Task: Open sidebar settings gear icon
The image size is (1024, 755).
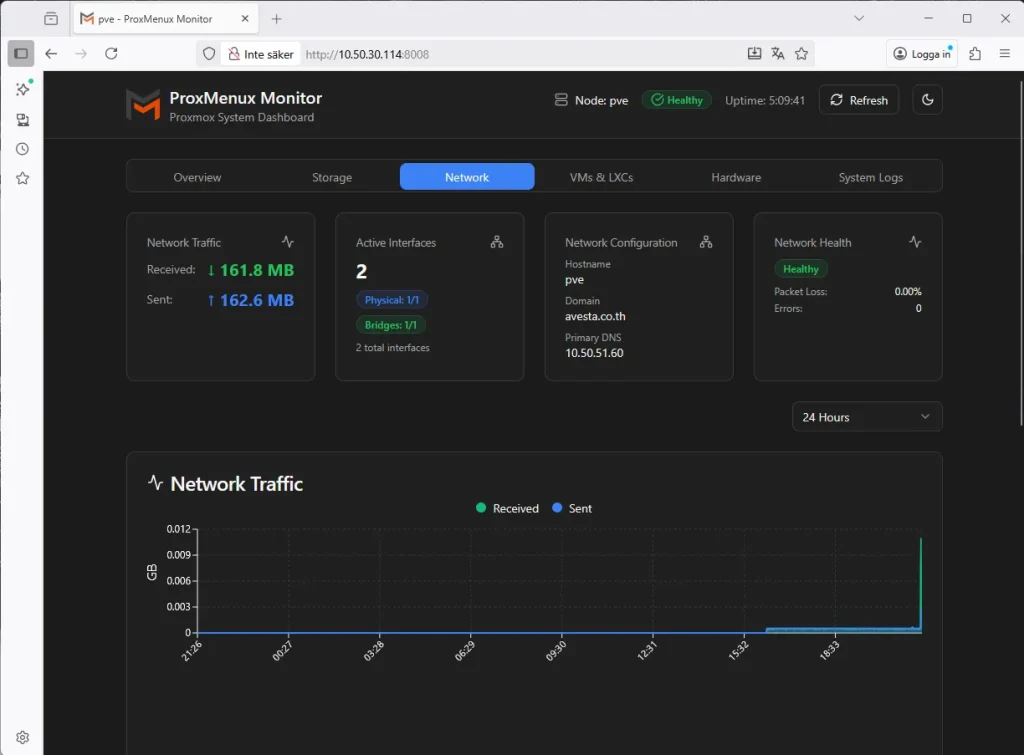Action: click(x=22, y=737)
